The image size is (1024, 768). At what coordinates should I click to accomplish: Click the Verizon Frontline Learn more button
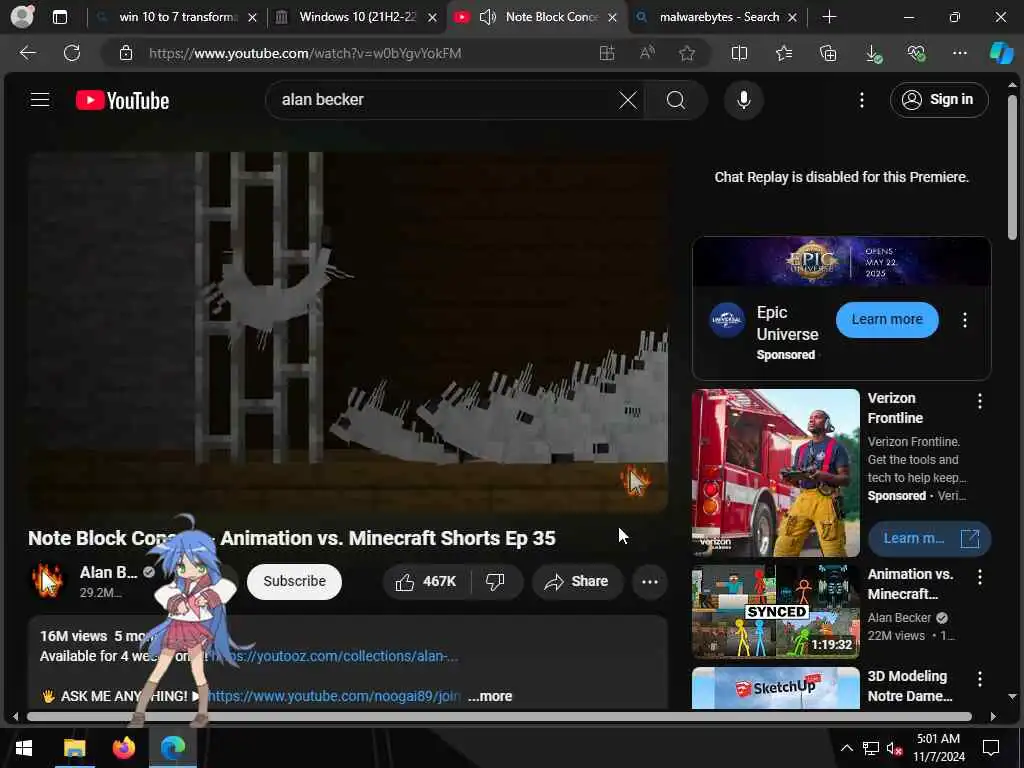[x=929, y=539]
